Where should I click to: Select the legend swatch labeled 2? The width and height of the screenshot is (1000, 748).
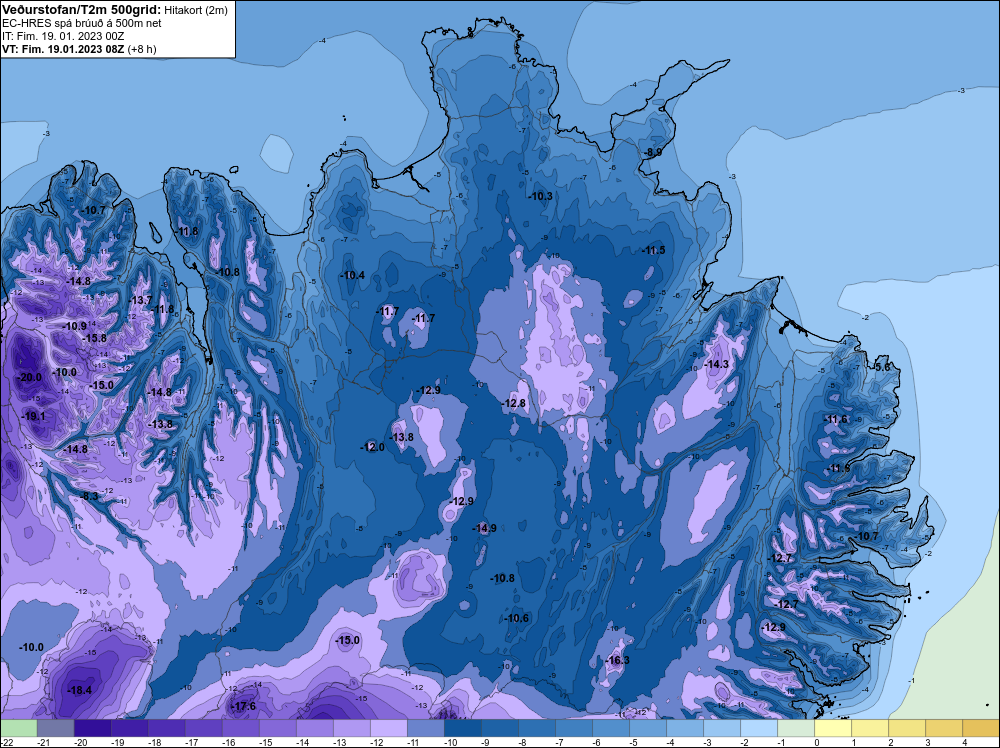pos(906,728)
